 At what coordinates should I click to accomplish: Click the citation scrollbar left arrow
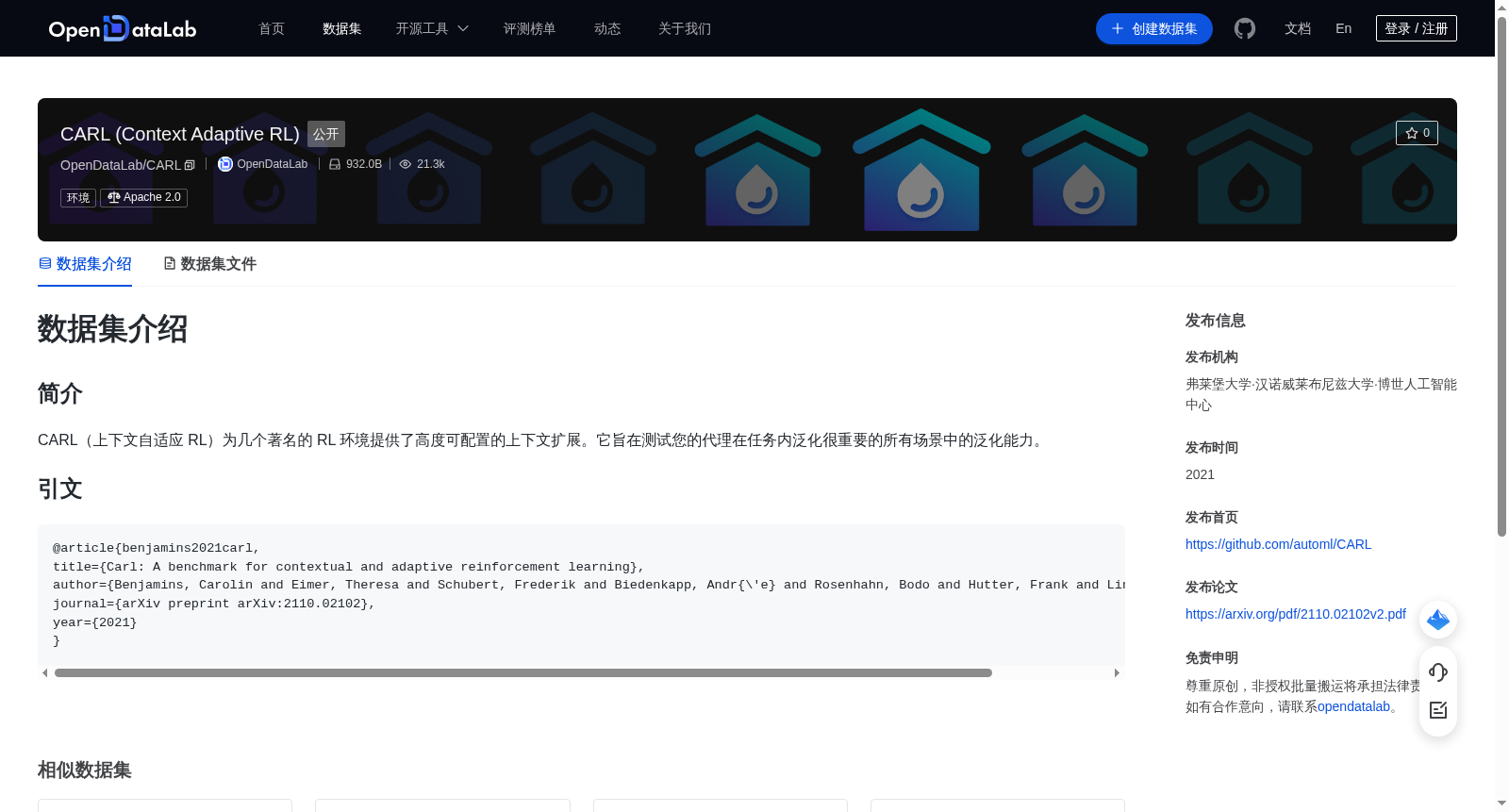[44, 672]
